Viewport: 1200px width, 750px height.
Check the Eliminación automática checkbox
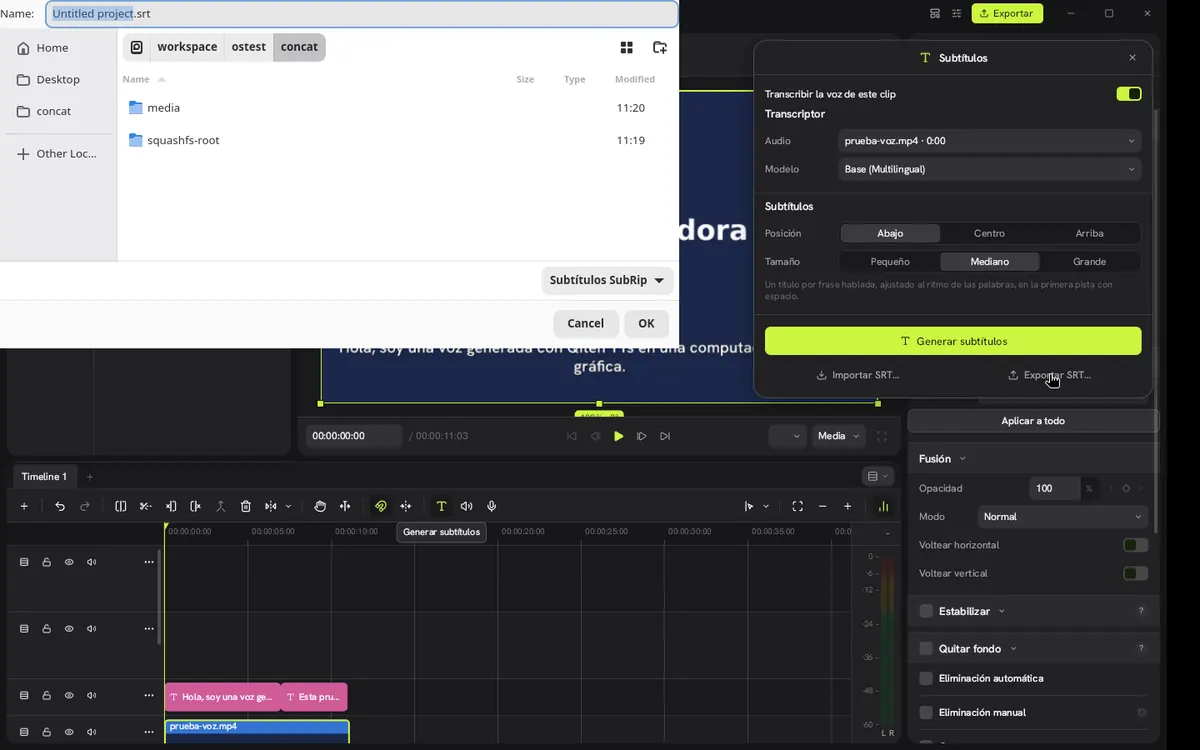click(926, 678)
